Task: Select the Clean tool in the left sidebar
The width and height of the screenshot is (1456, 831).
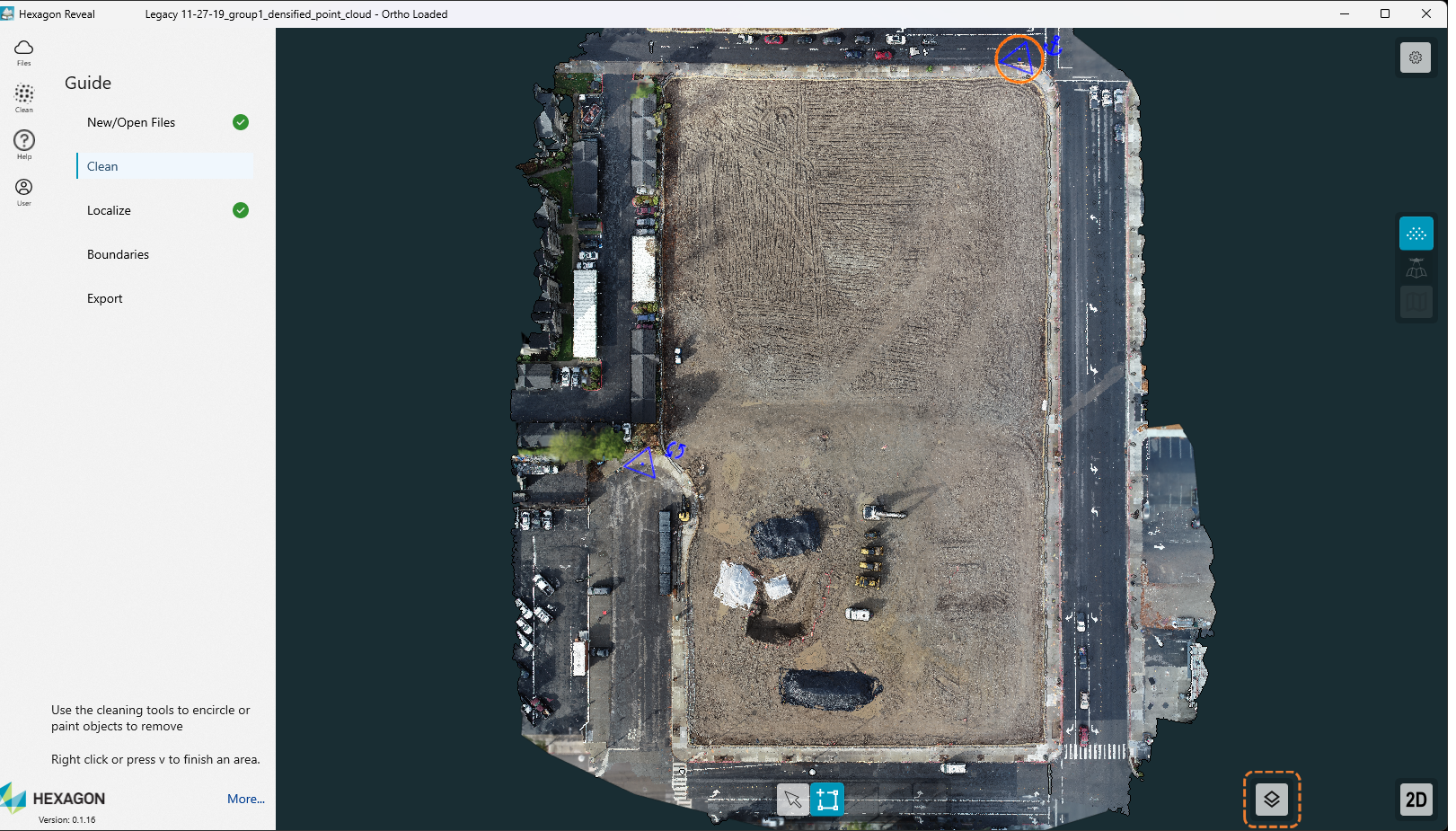Action: [x=23, y=97]
